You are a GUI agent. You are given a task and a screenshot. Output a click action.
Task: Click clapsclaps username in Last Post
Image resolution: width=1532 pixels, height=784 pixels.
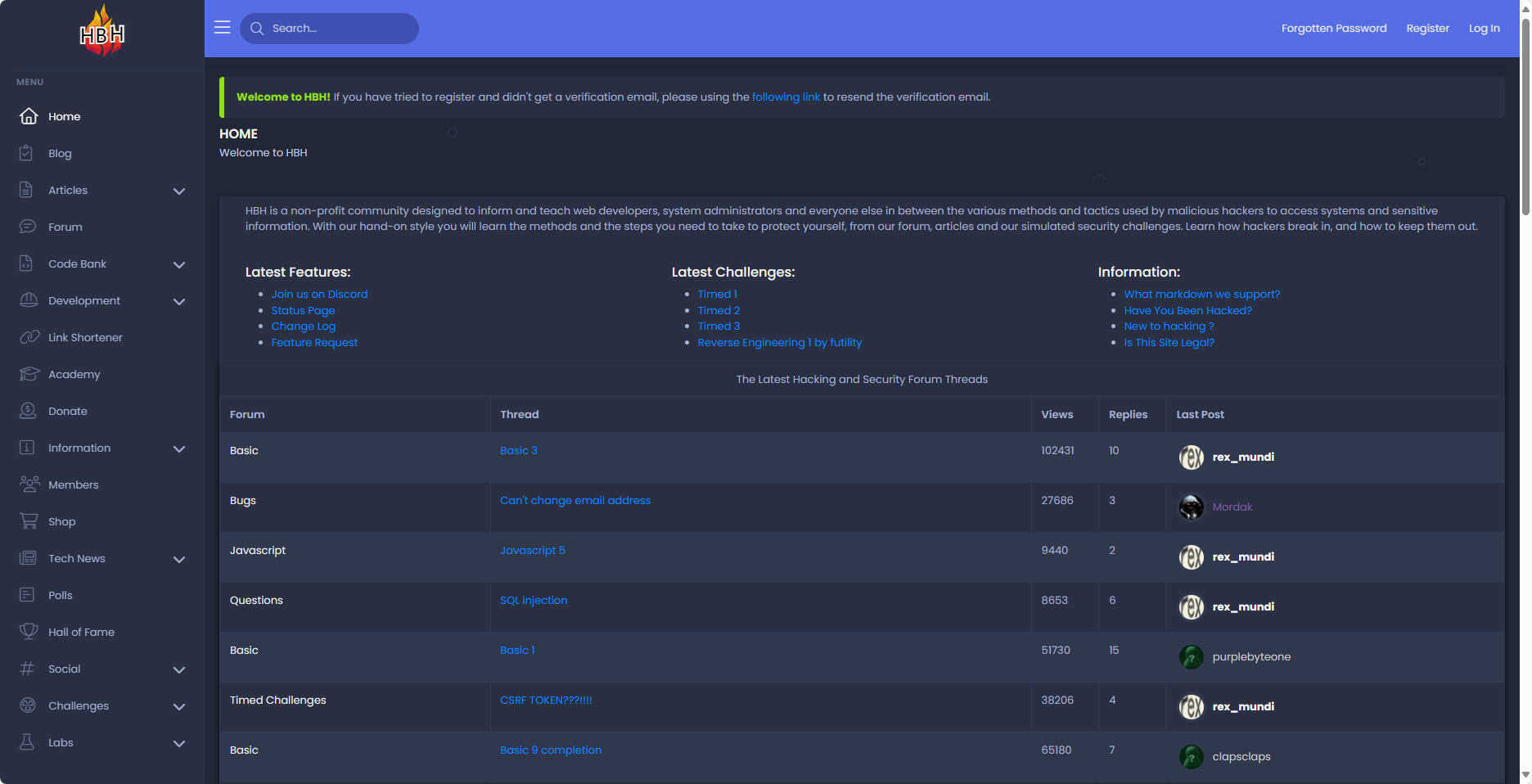[x=1241, y=756]
